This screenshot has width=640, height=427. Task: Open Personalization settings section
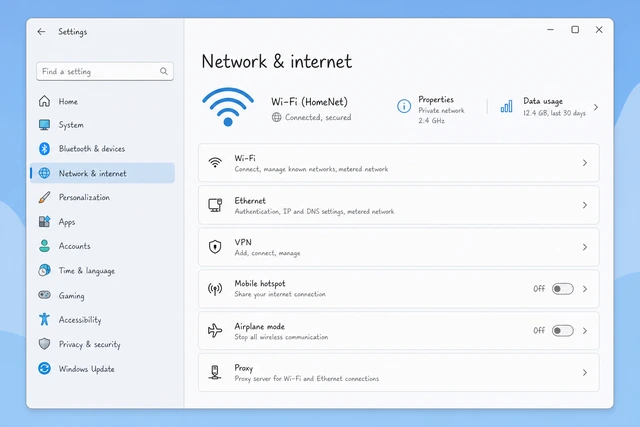102,197
